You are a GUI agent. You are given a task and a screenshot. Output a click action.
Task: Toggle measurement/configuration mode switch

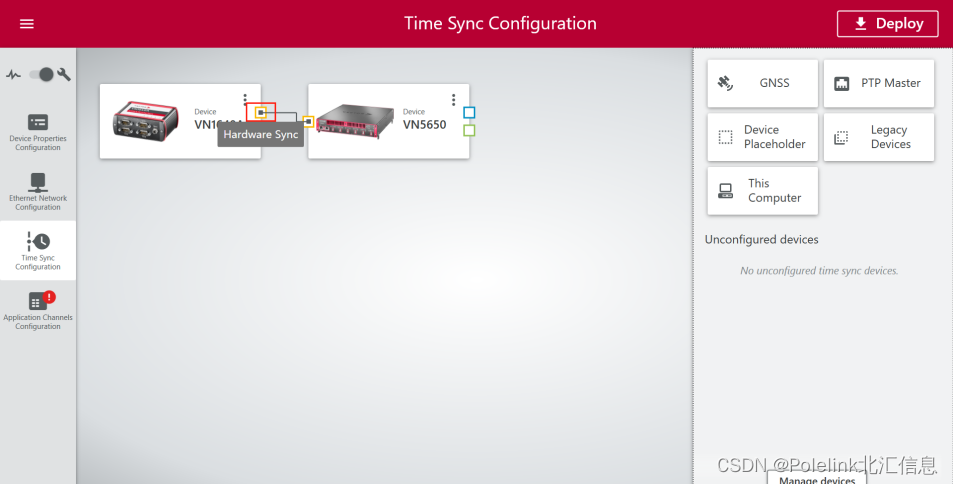point(41,74)
